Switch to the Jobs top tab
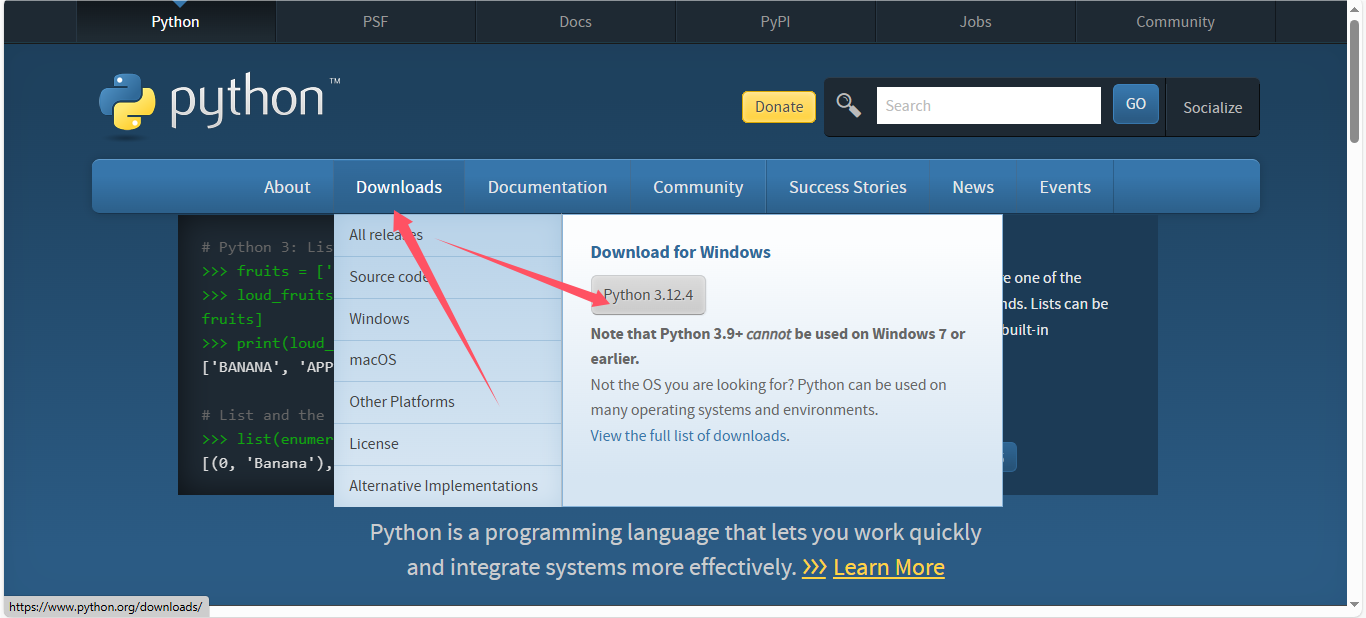The height and width of the screenshot is (618, 1366). [976, 21]
